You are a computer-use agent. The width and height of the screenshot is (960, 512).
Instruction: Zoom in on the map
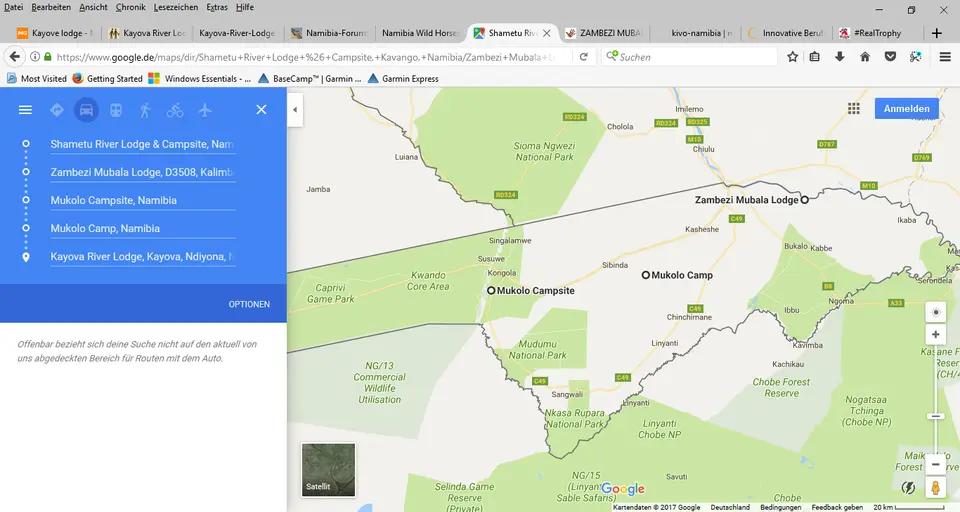coord(936,334)
